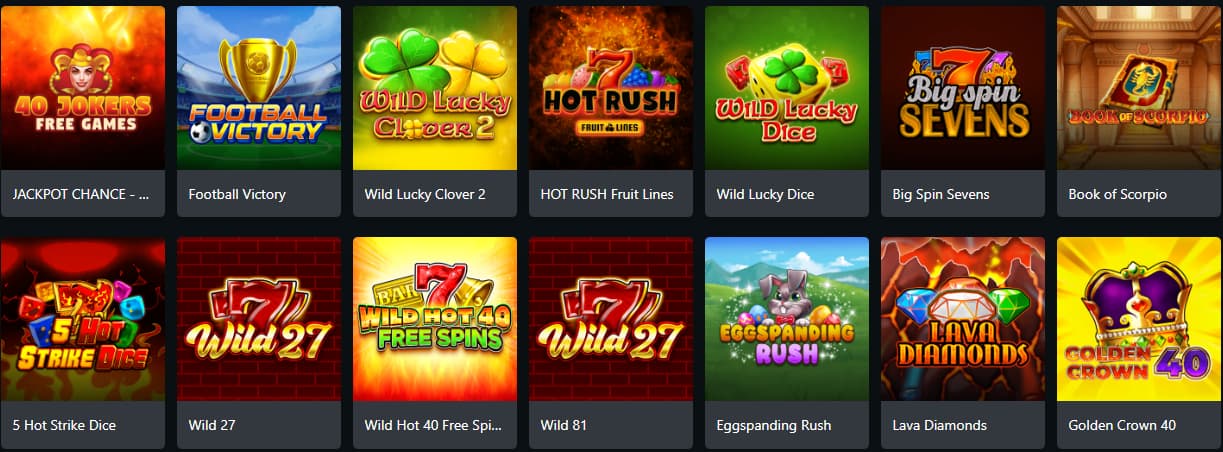The width and height of the screenshot is (1223, 452).
Task: Select the Book of Scorpio game image
Action: tap(1139, 88)
